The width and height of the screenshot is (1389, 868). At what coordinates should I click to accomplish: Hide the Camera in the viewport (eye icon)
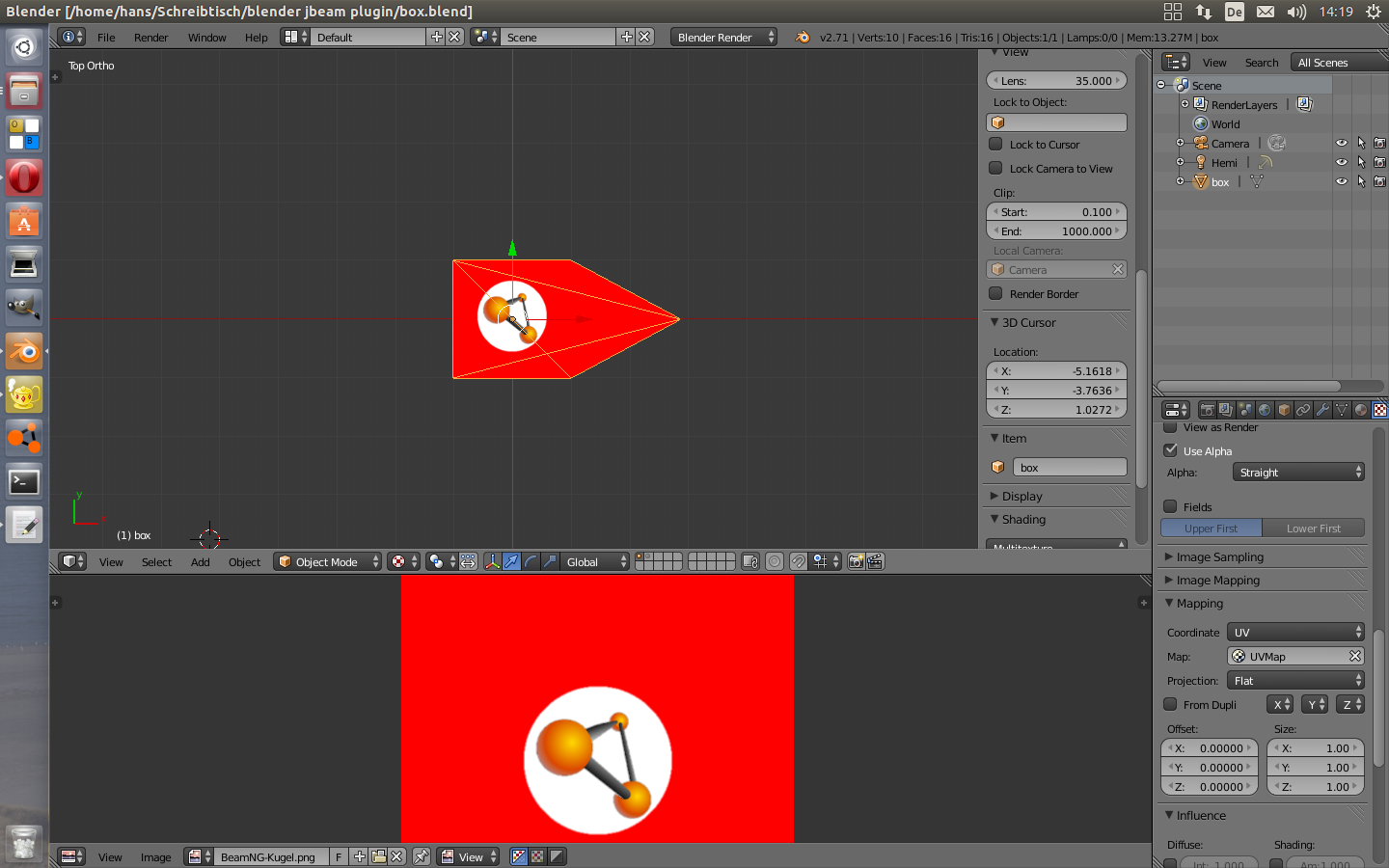1341,143
